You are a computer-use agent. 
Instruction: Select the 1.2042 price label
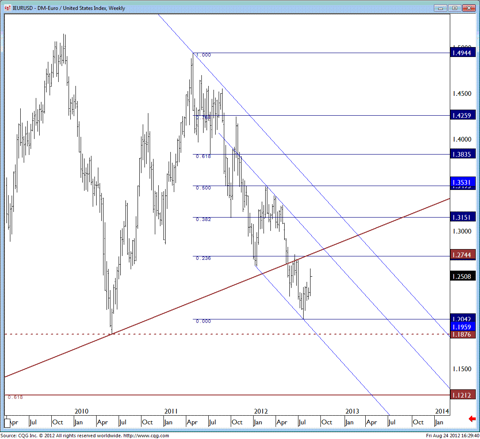463,319
